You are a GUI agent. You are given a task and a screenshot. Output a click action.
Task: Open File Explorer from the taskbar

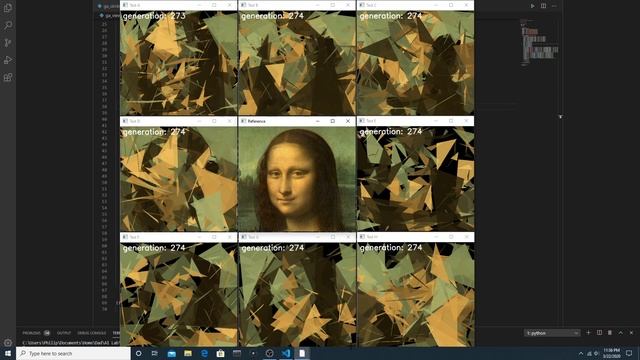[188, 353]
